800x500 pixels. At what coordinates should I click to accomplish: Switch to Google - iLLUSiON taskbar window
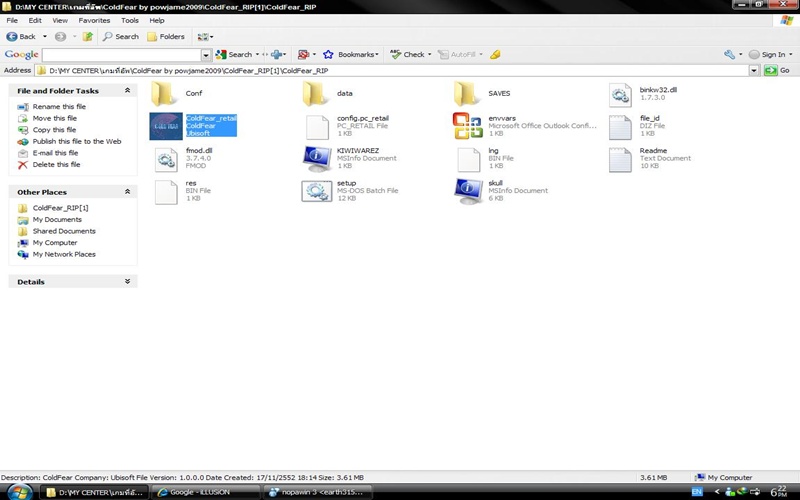pyautogui.click(x=206, y=492)
